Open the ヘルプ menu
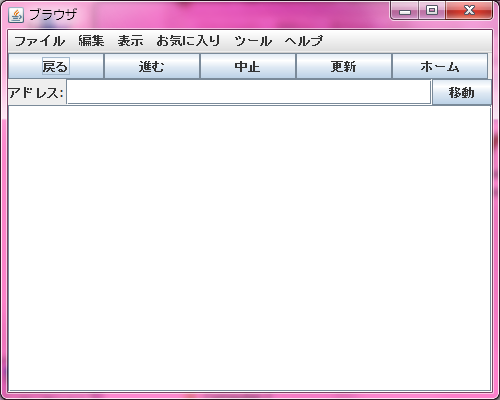This screenshot has height=400, width=500. [304, 41]
